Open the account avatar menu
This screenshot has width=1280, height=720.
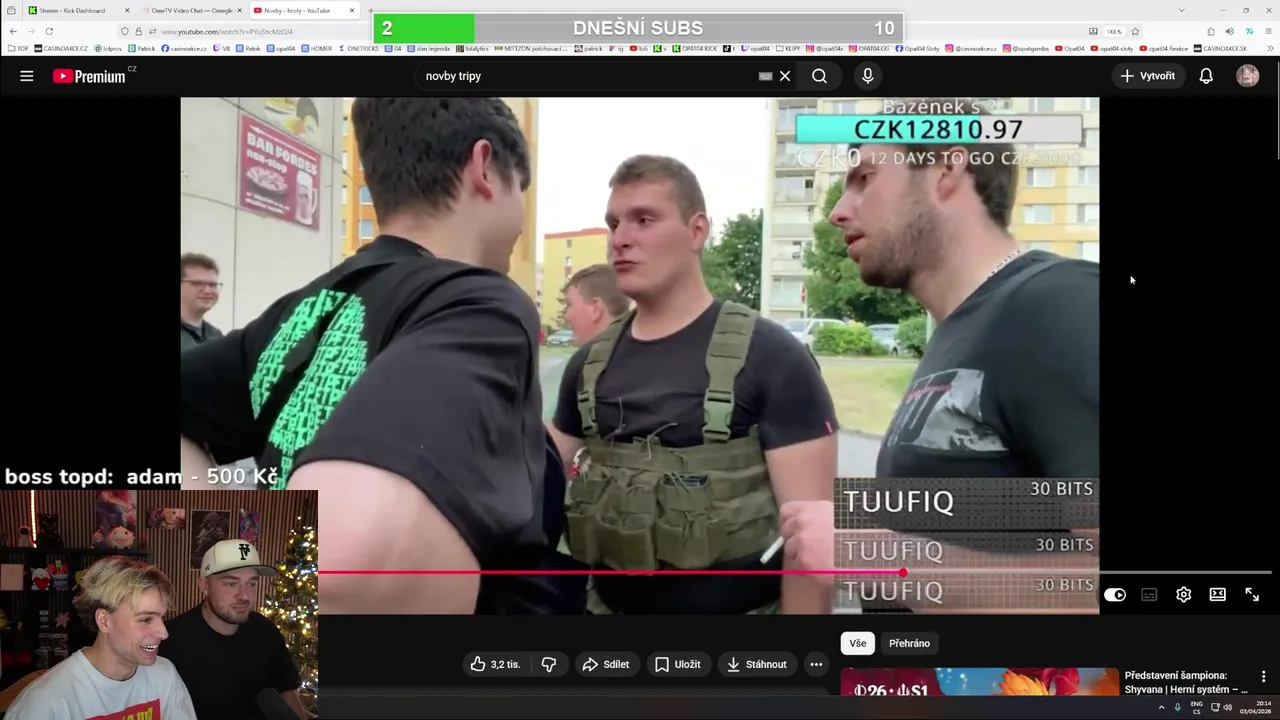tap(1247, 76)
